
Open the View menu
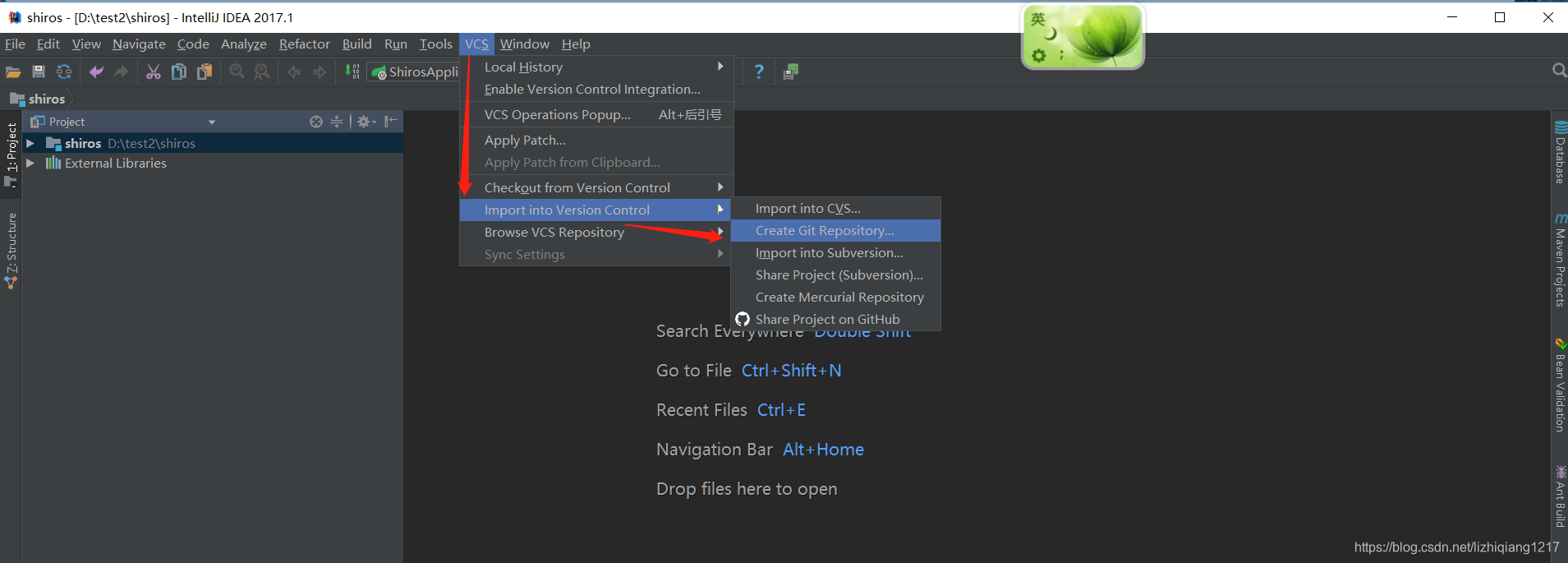(x=86, y=44)
